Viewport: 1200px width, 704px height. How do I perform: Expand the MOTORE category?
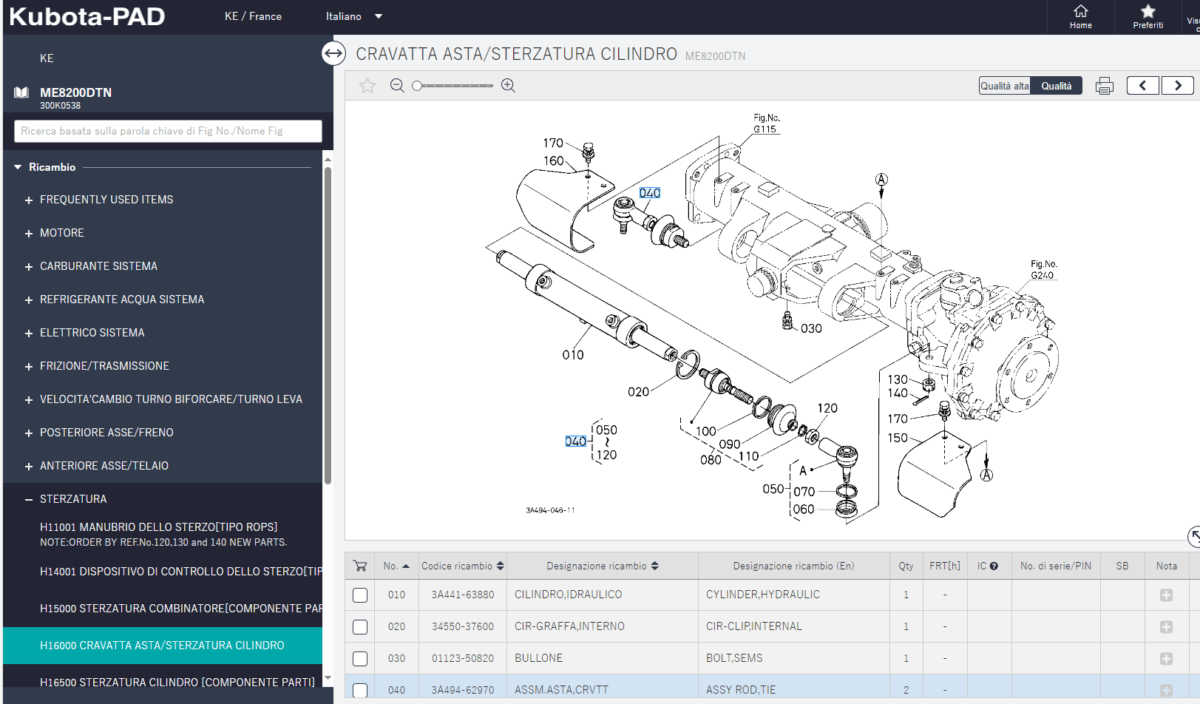[x=61, y=233]
